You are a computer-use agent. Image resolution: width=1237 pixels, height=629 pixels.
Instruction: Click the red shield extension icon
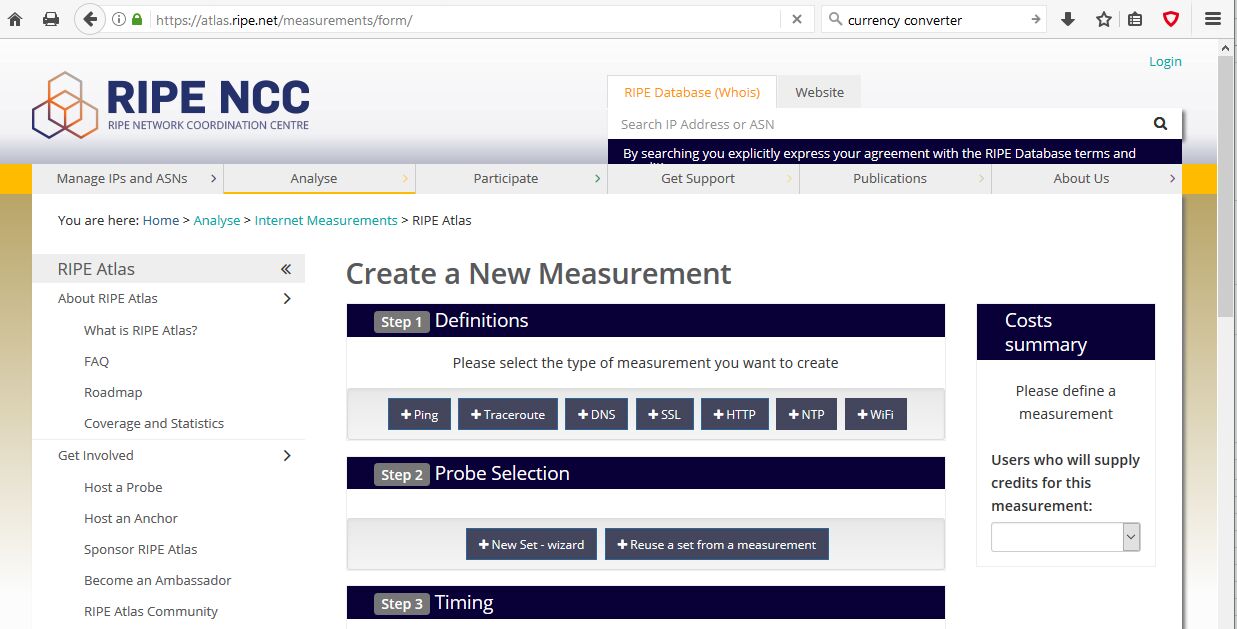point(1171,19)
